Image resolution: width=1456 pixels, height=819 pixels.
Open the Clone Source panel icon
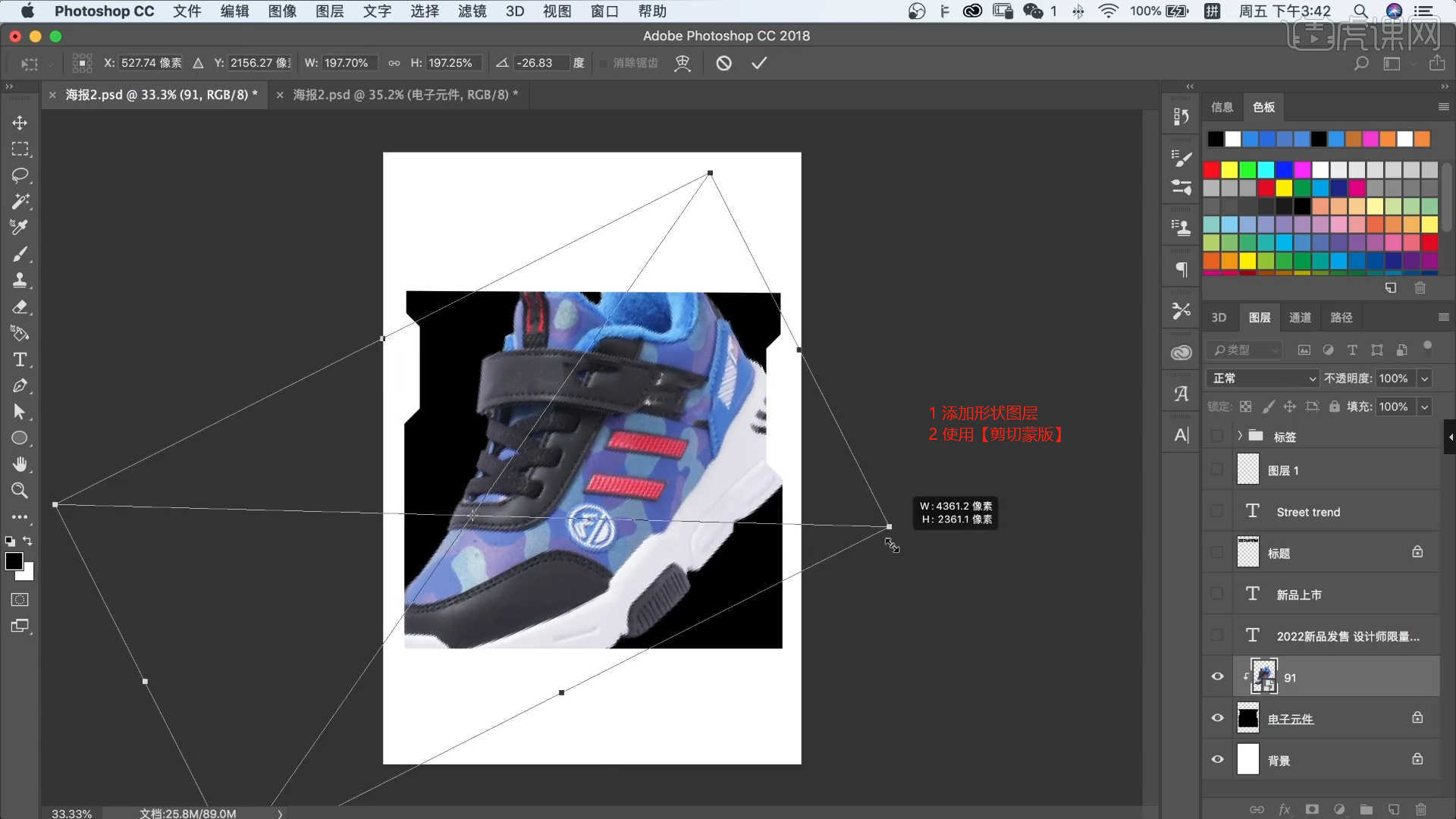pos(1181,227)
